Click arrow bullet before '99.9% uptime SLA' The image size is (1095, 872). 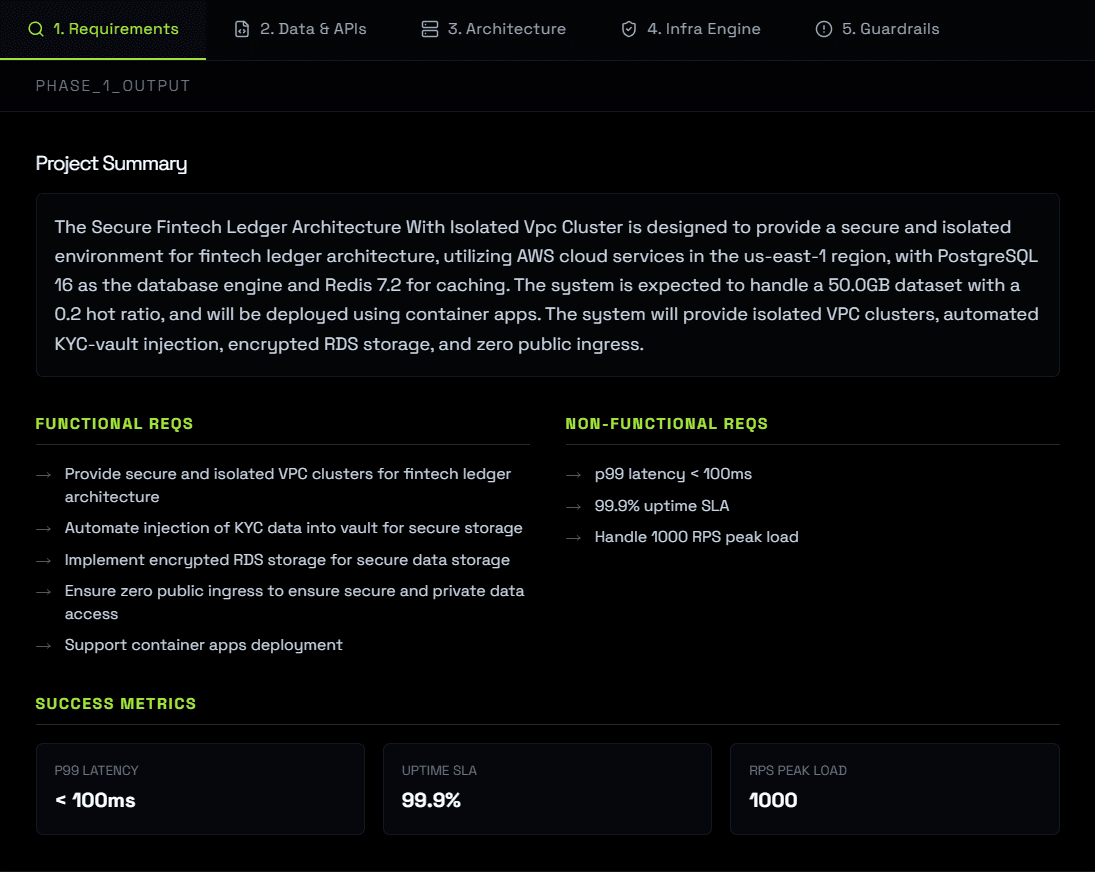coord(573,506)
